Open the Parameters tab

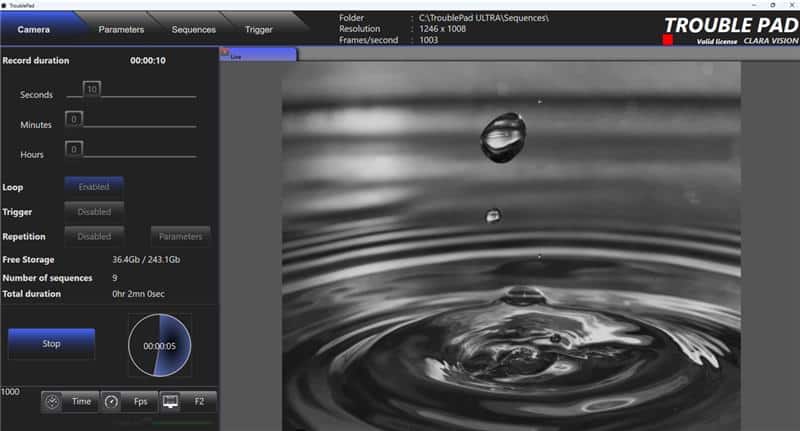pyautogui.click(x=121, y=30)
